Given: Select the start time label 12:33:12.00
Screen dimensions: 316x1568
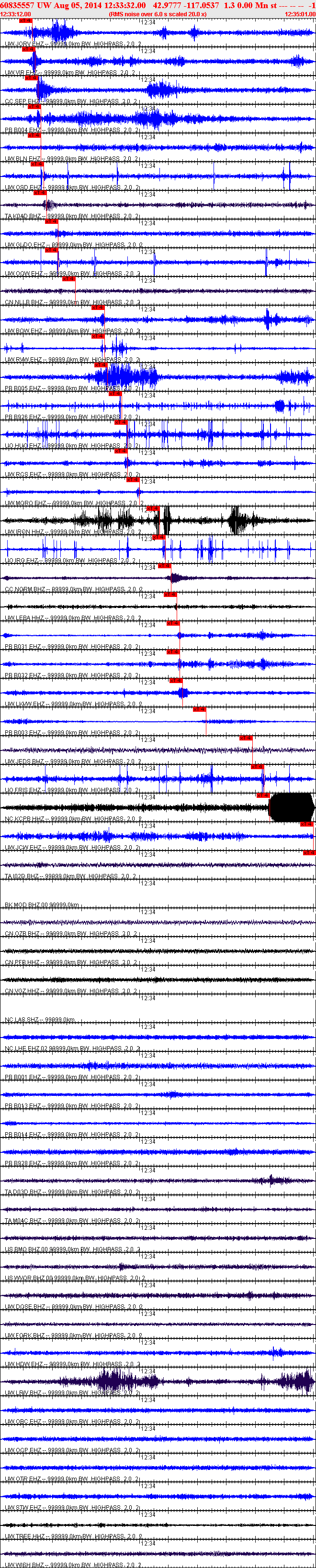Looking at the screenshot, I should [16, 14].
